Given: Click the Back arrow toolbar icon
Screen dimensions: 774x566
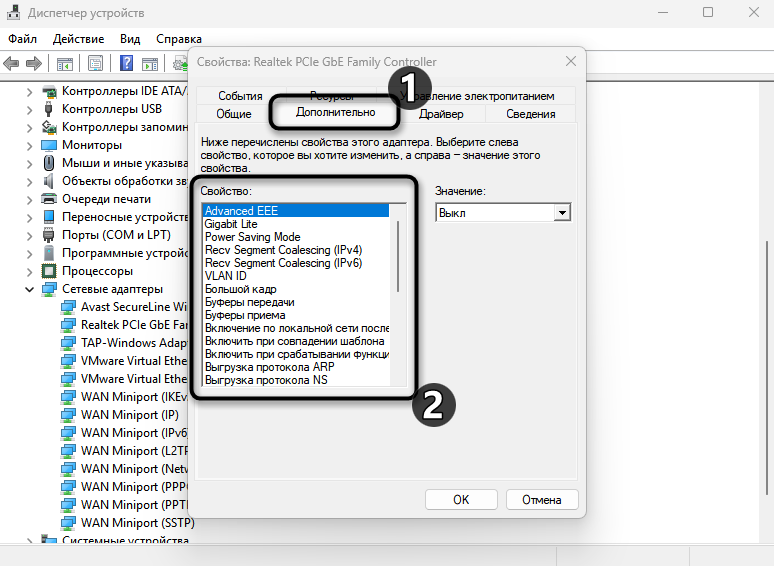Looking at the screenshot, I should click(x=12, y=64).
